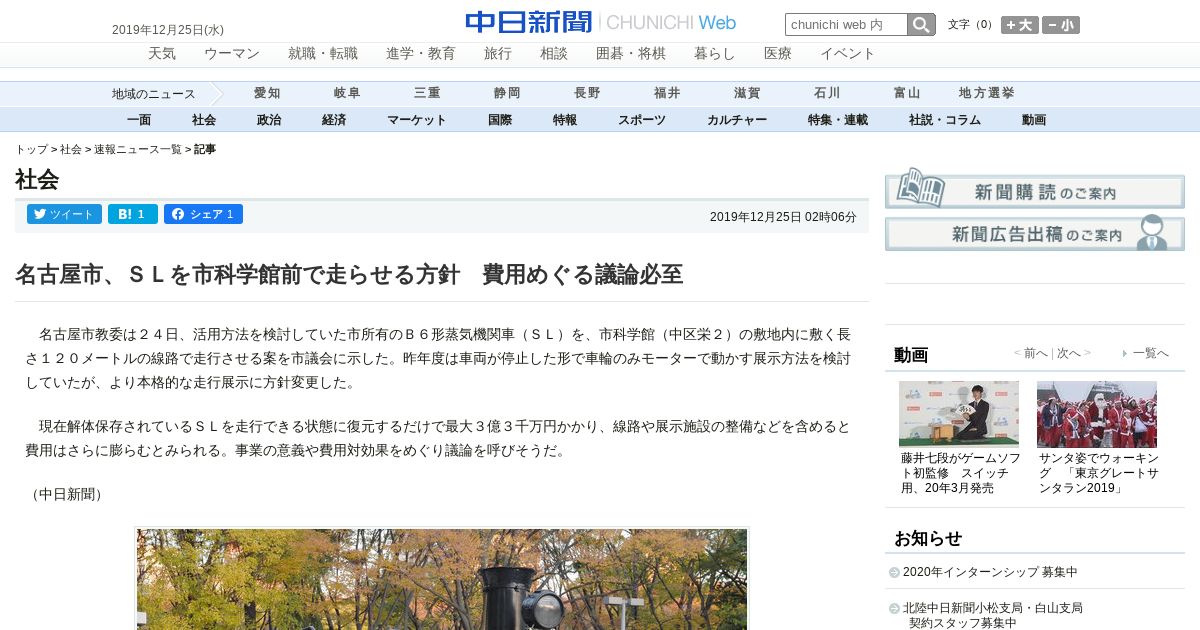This screenshot has width=1200, height=630.
Task: Select 三重 regional news
Action: coord(427,93)
